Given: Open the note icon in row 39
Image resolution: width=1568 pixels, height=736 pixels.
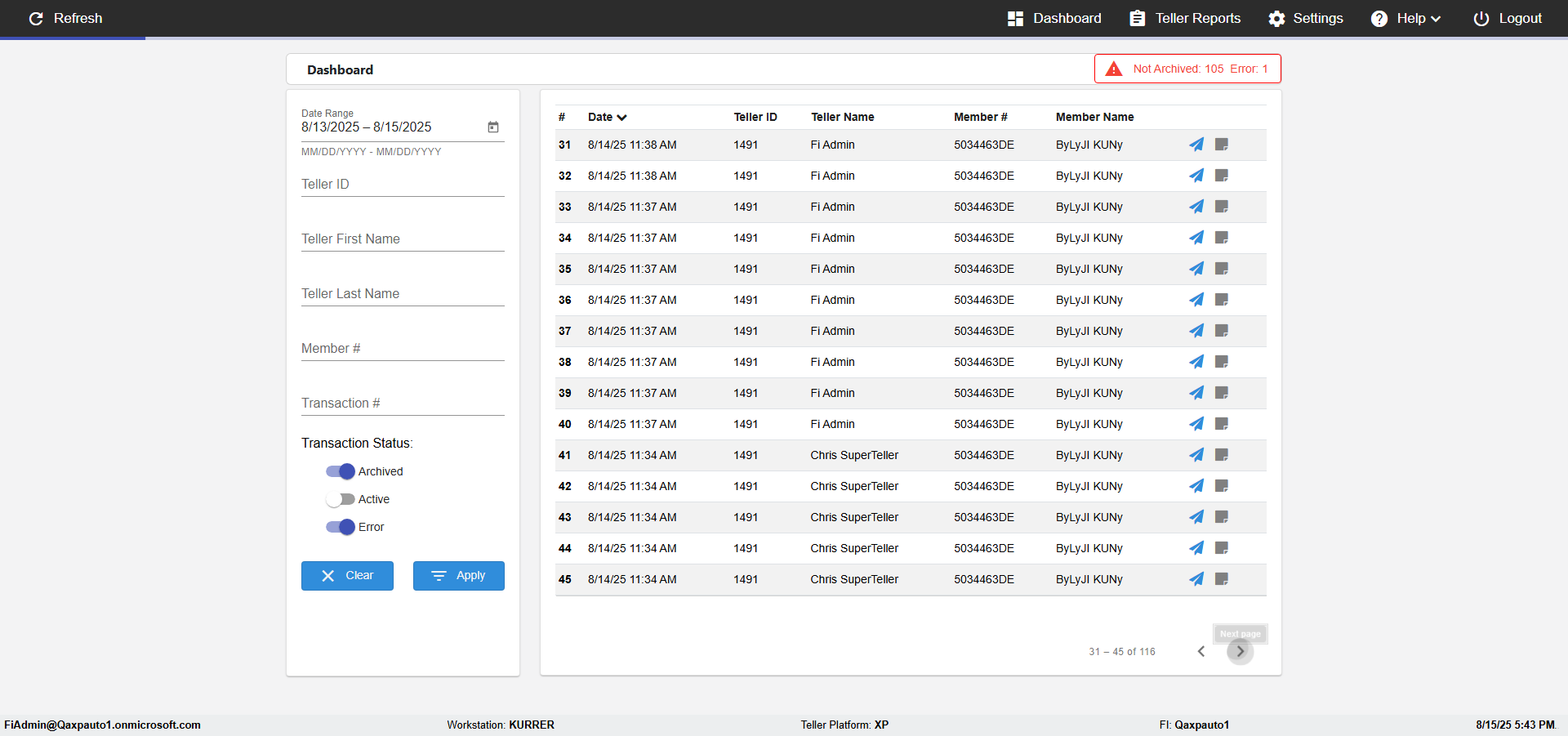Looking at the screenshot, I should (x=1222, y=393).
